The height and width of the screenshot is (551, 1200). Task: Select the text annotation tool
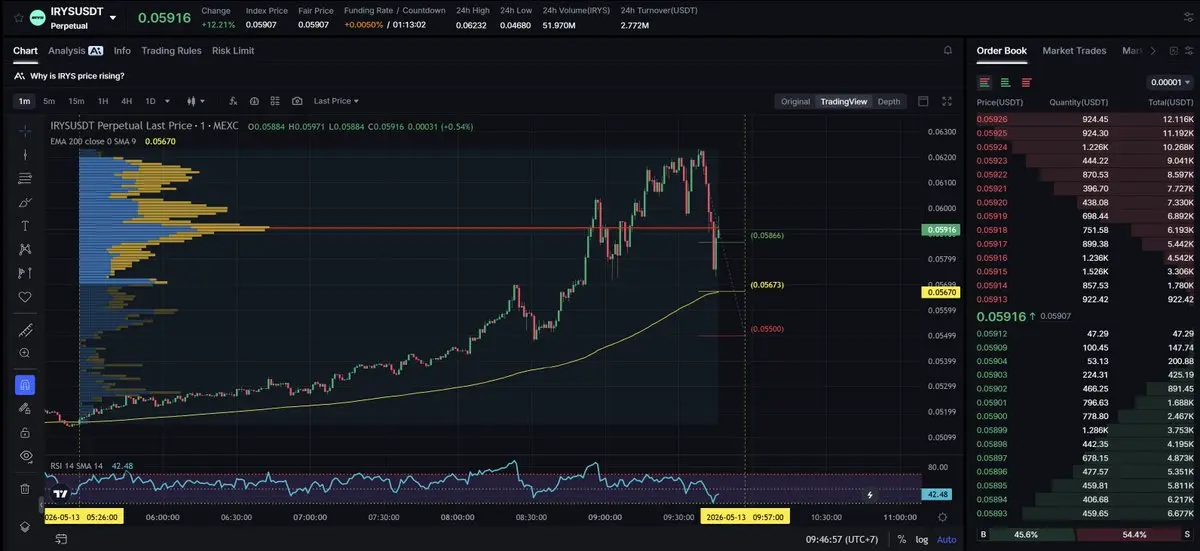tap(25, 226)
